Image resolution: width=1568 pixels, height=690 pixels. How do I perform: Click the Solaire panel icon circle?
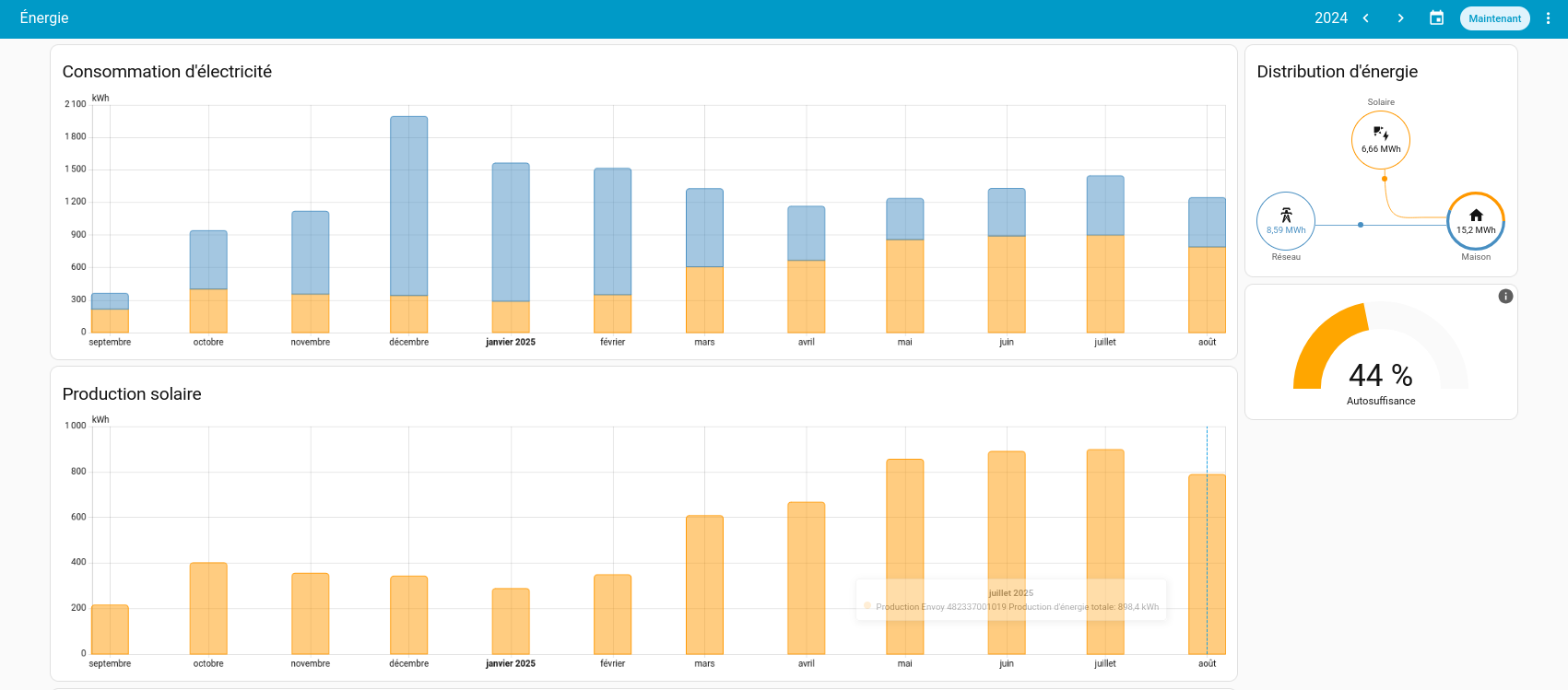(x=1380, y=139)
